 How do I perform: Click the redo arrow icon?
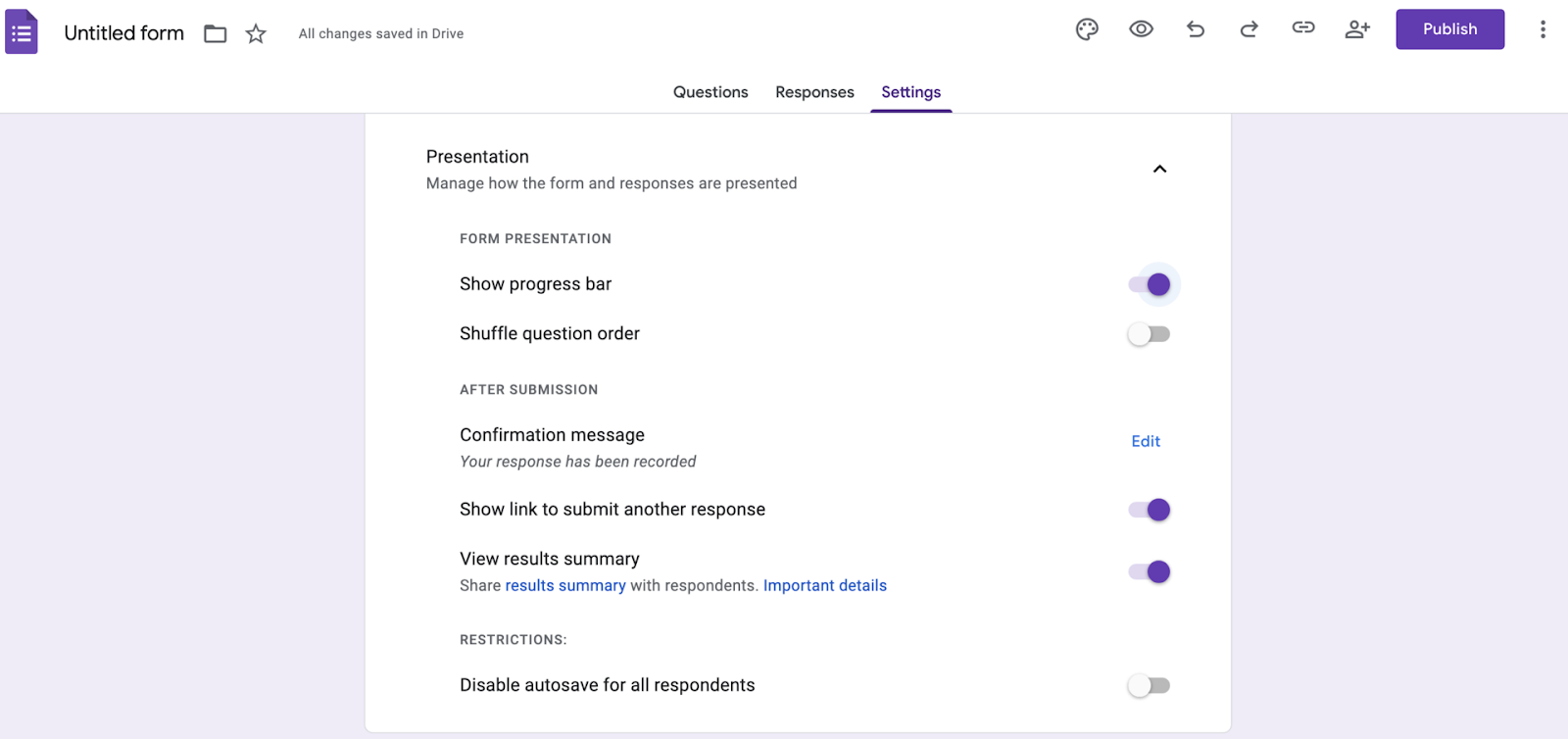click(x=1249, y=29)
